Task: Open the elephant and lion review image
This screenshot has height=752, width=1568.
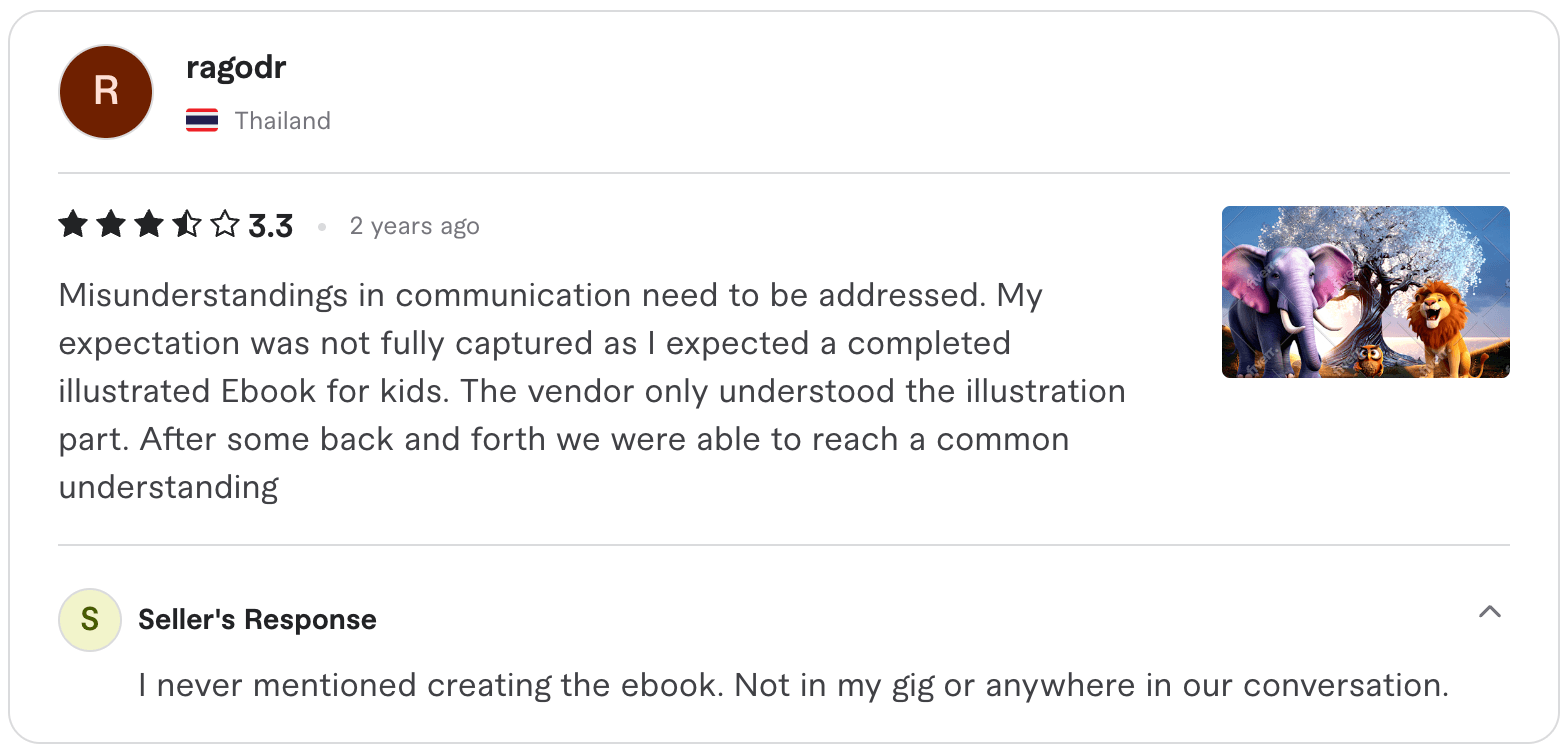Action: click(x=1365, y=291)
